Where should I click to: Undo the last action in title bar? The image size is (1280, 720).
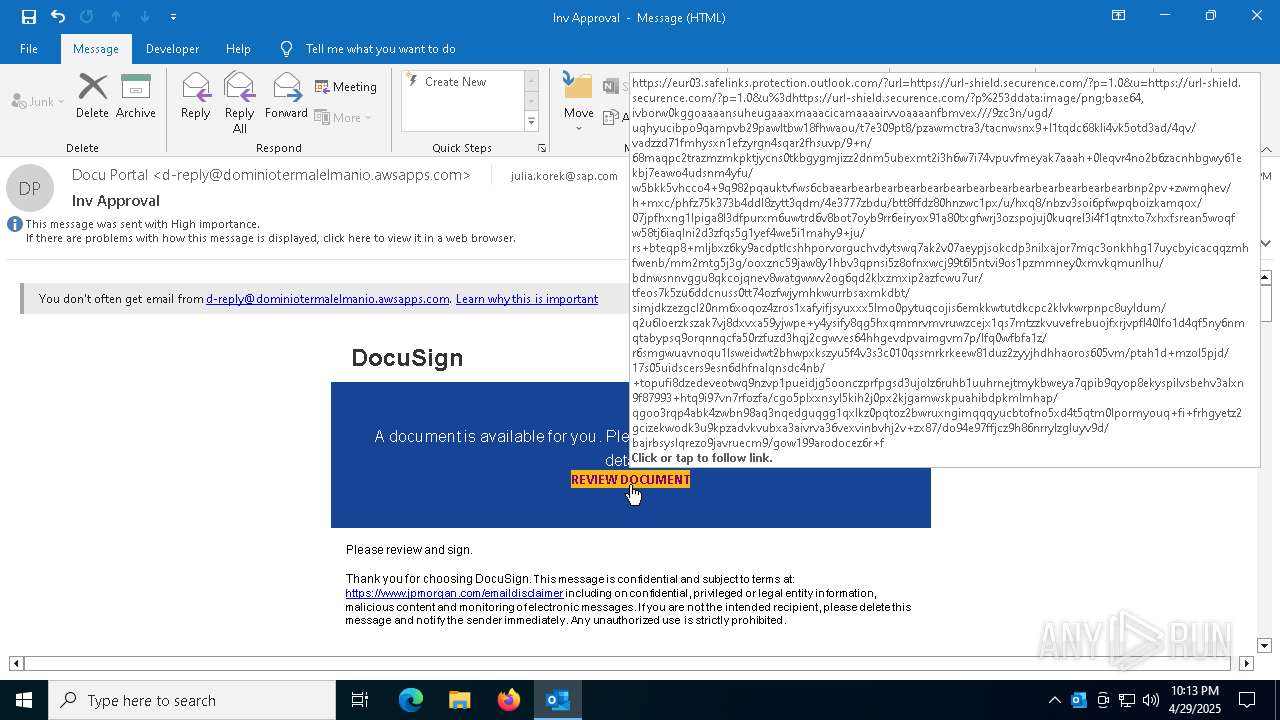click(x=58, y=17)
